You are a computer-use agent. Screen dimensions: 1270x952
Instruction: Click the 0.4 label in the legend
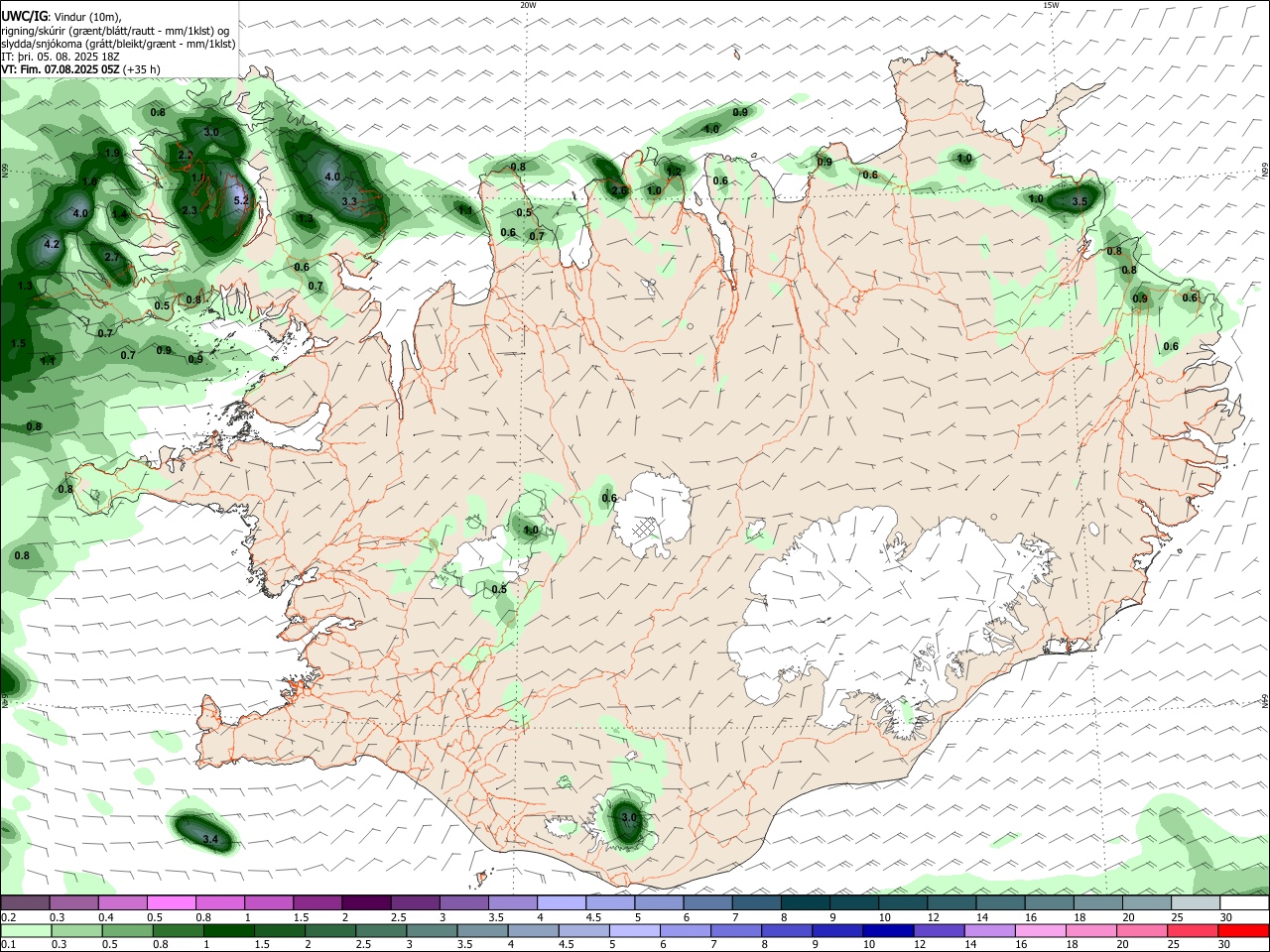(106, 917)
